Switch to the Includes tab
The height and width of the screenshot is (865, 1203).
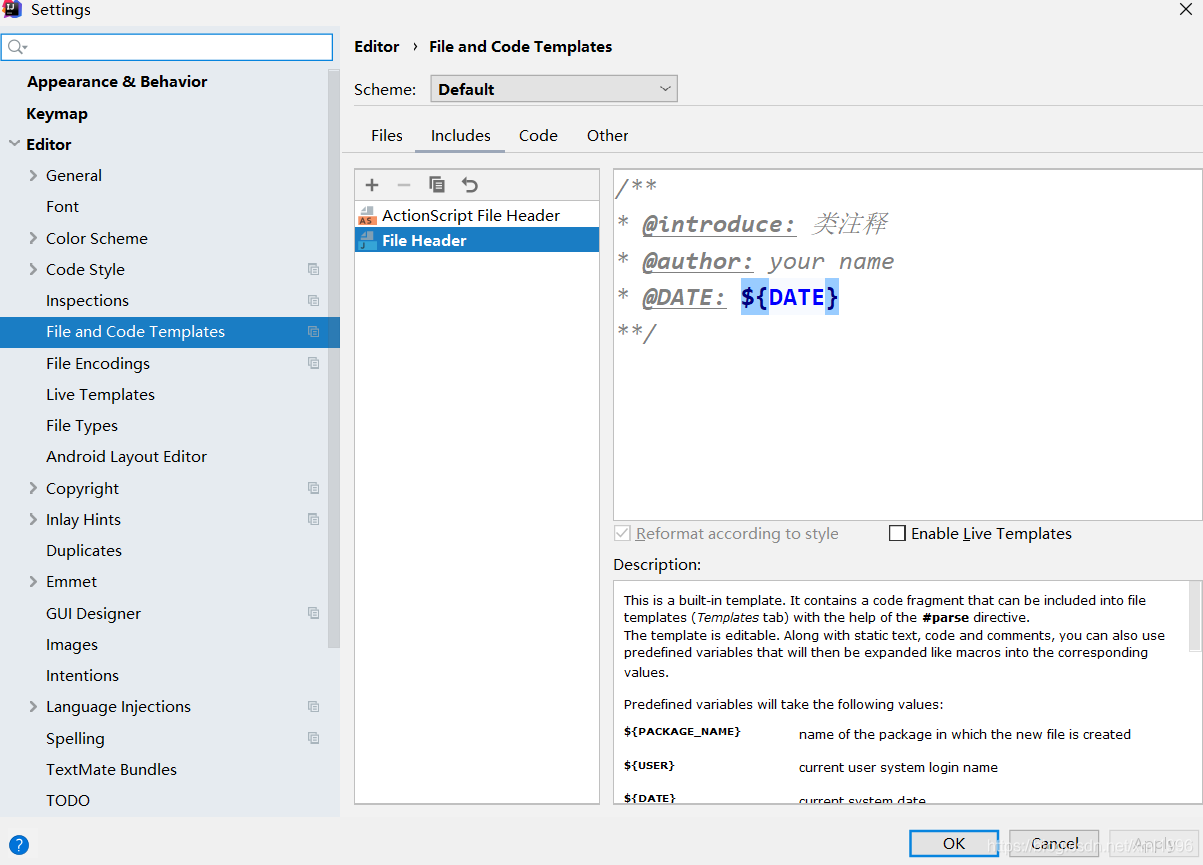click(460, 135)
